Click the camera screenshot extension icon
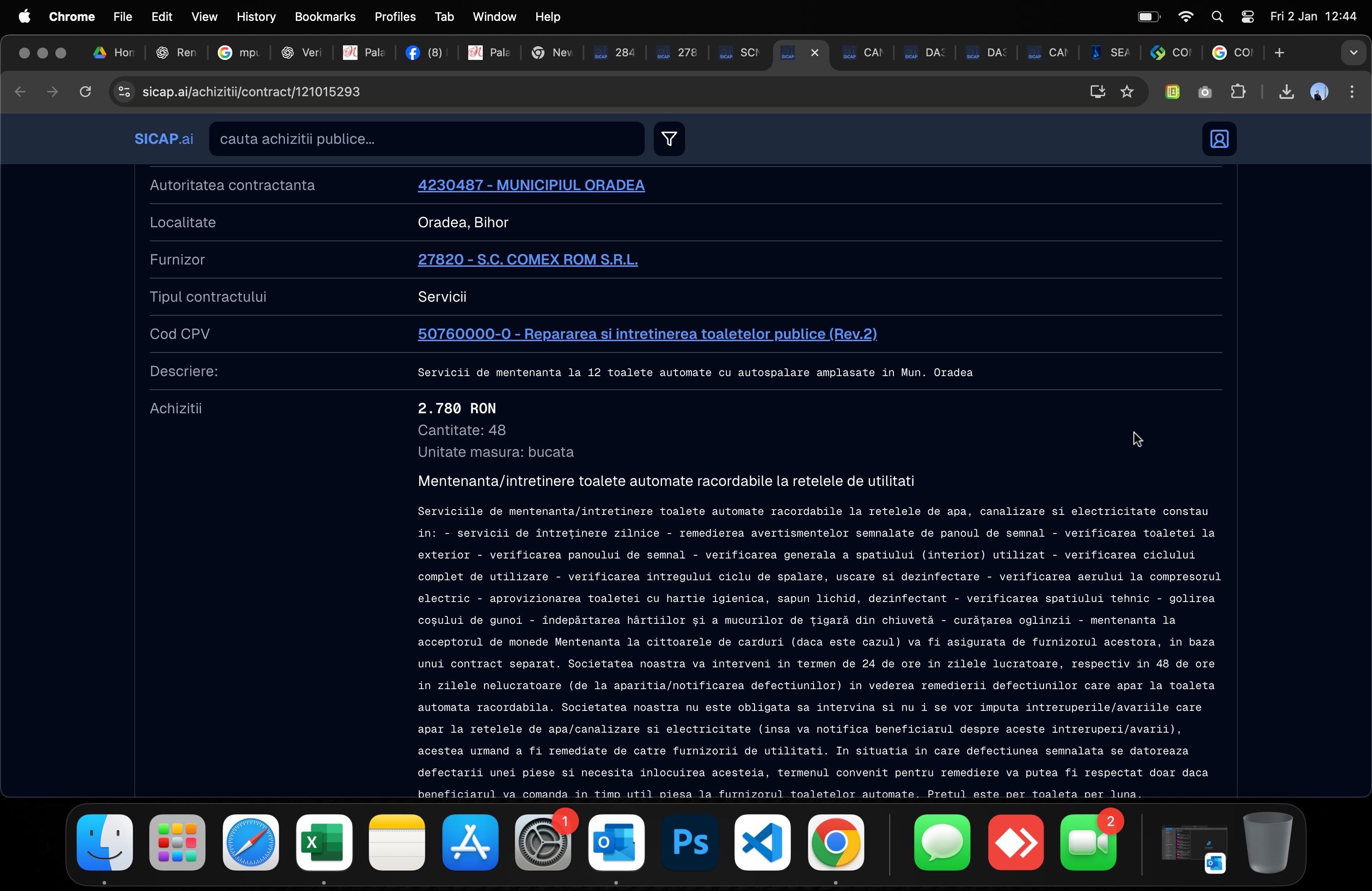The height and width of the screenshot is (891, 1372). pos(1204,92)
